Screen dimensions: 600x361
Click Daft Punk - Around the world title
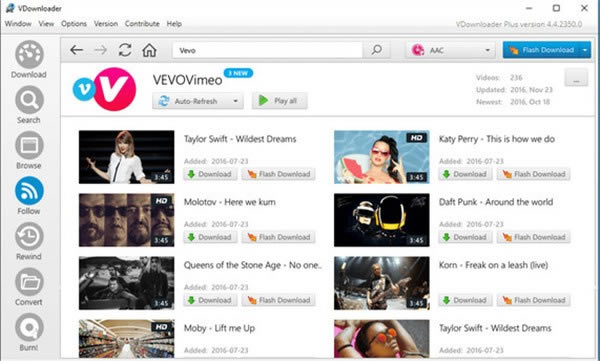(496, 202)
